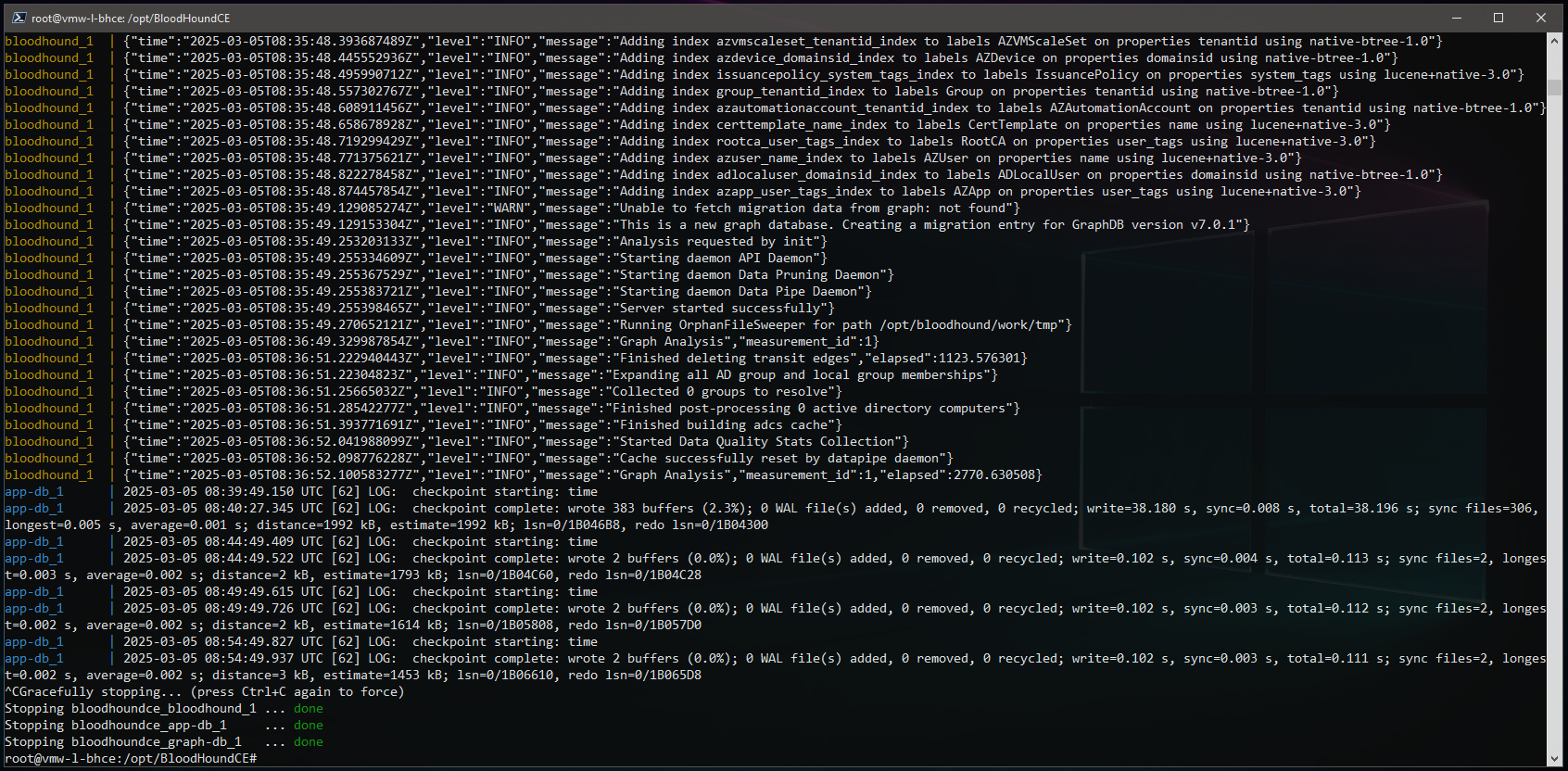Click the azuser_name_index log line

click(653, 158)
